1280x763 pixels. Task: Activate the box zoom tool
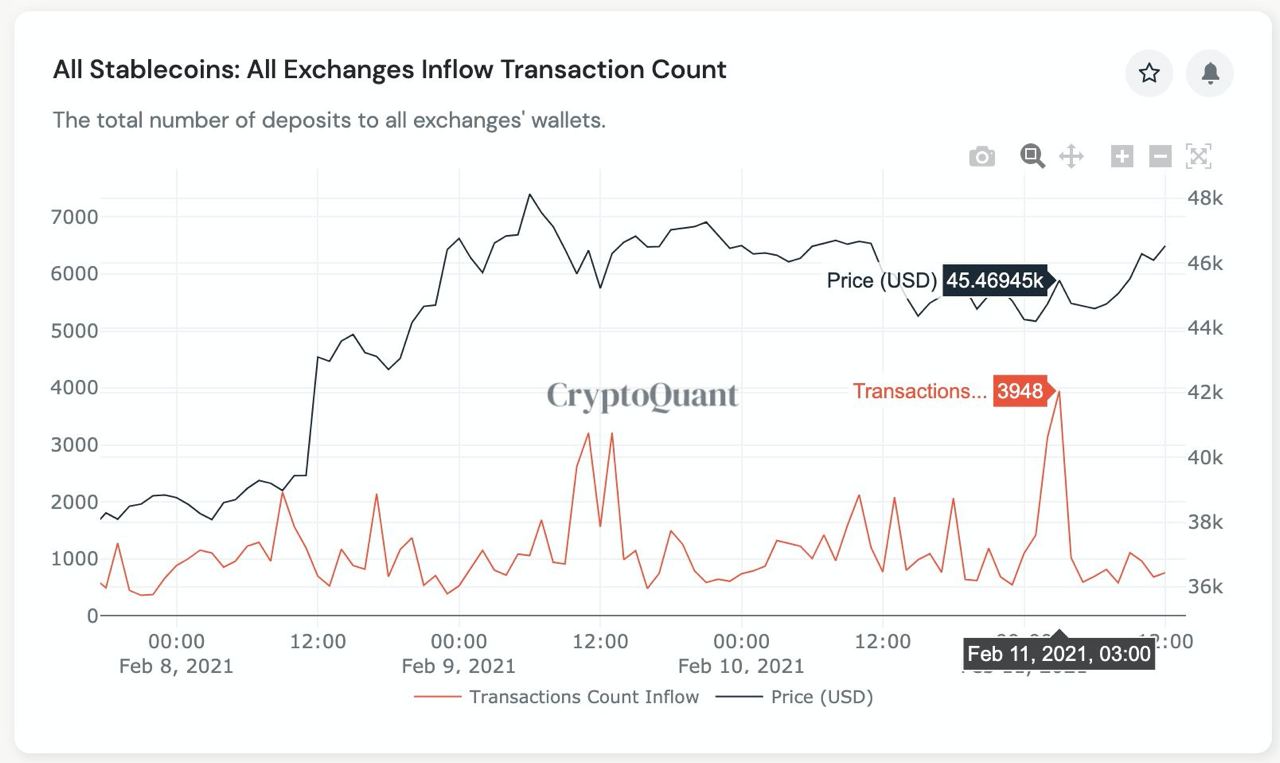tap(1032, 156)
